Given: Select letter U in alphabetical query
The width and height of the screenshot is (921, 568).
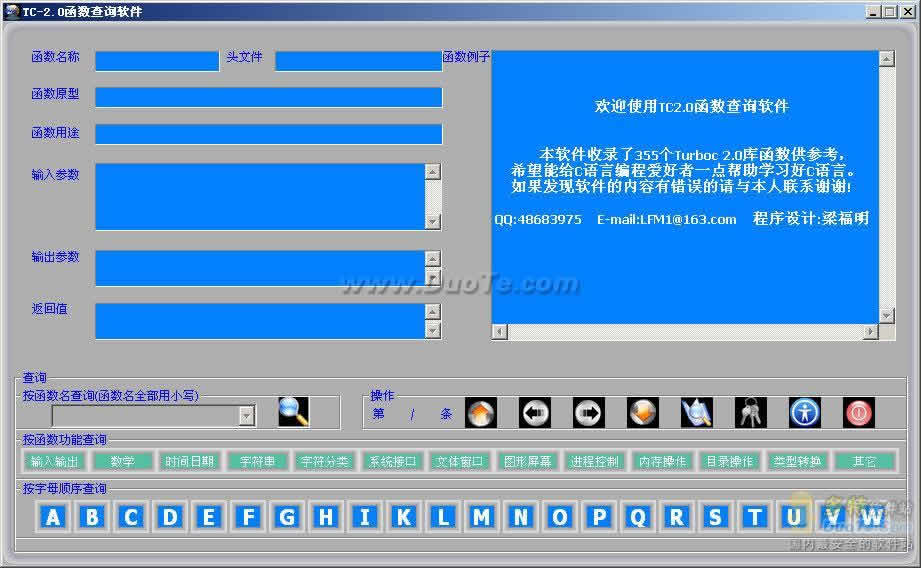Looking at the screenshot, I should (794, 517).
